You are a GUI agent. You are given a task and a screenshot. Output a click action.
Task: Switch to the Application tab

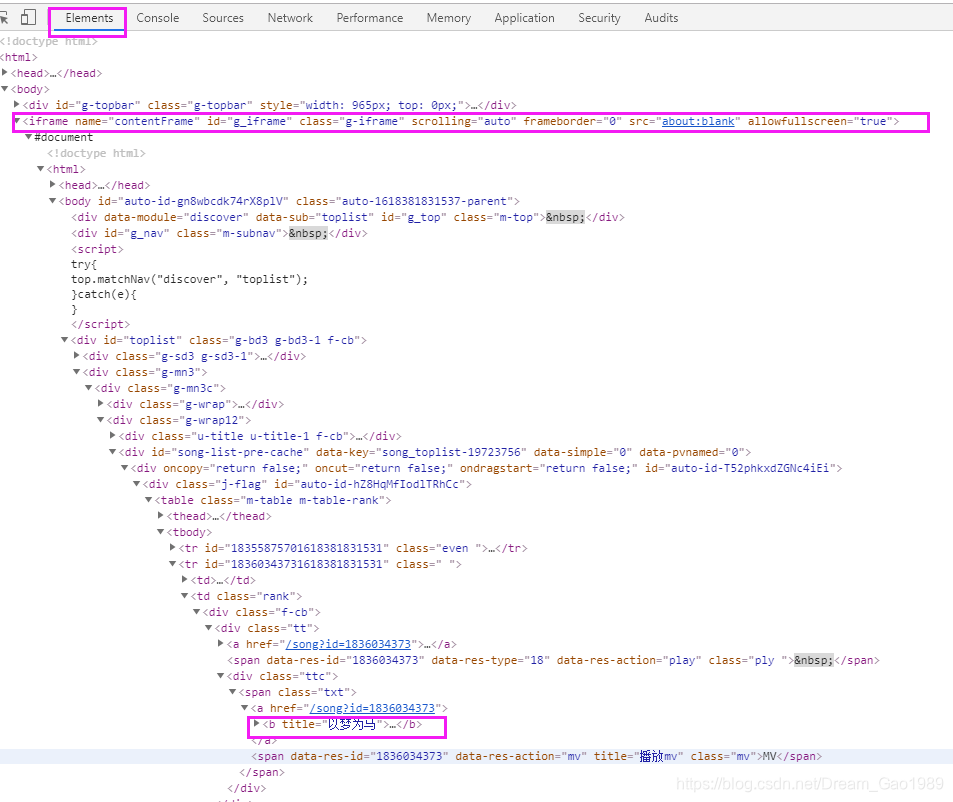point(524,18)
